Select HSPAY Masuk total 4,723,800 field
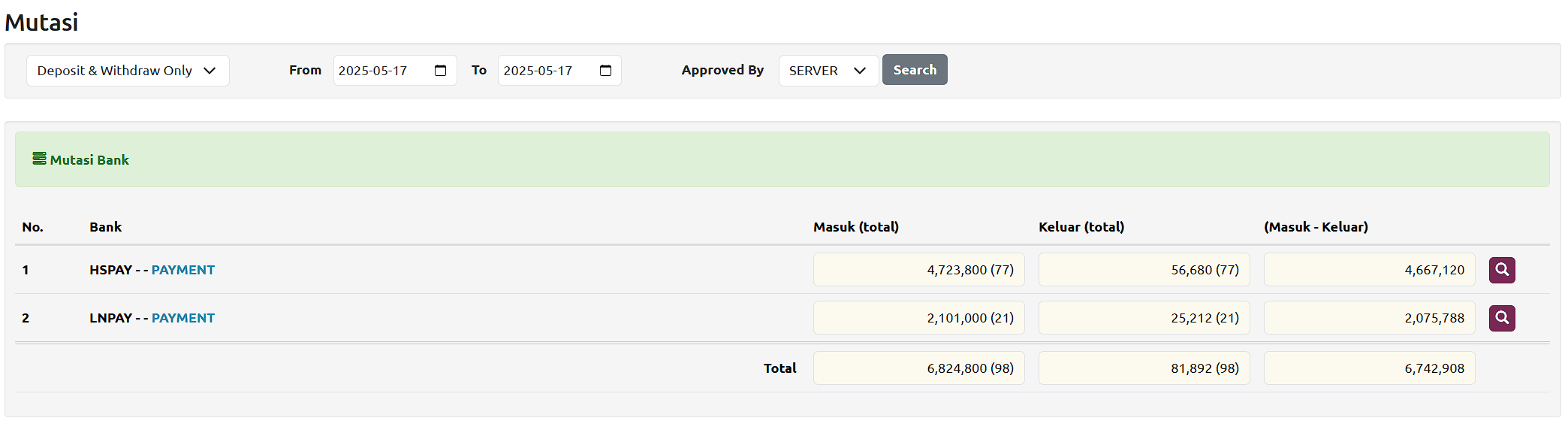The height and width of the screenshot is (433, 1568). tap(918, 270)
